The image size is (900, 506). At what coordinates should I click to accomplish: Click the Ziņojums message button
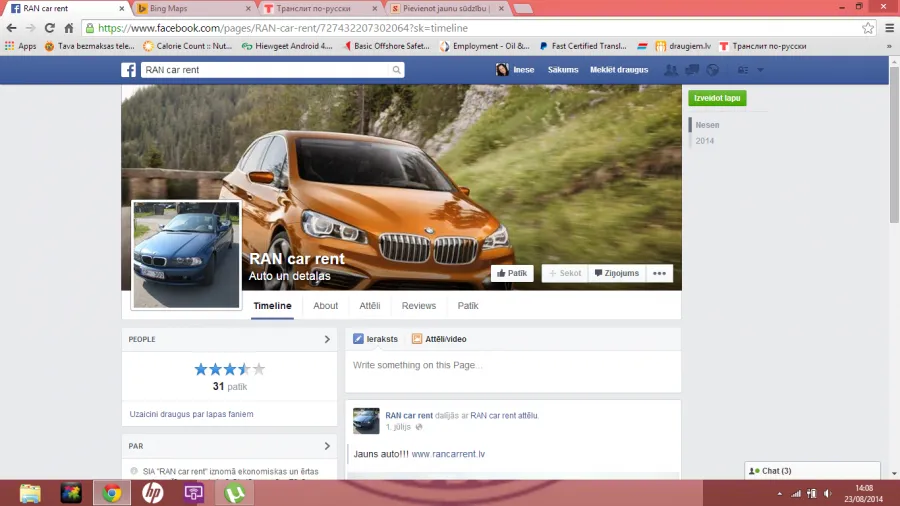point(617,273)
